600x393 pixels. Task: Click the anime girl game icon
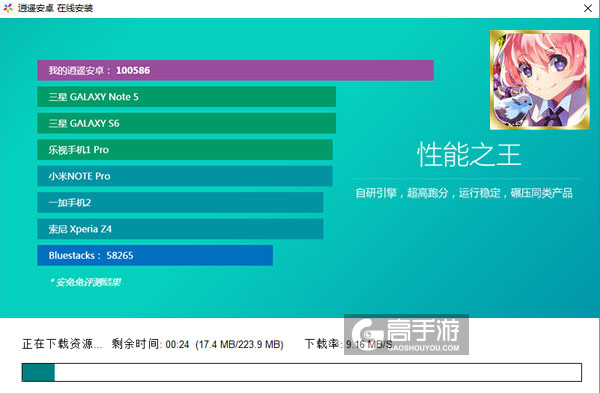(540, 80)
